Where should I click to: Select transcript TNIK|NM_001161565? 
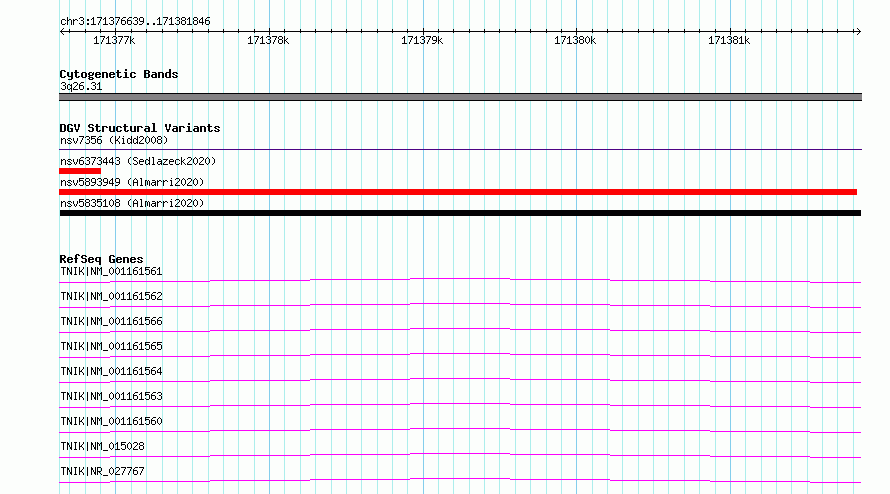[111, 346]
